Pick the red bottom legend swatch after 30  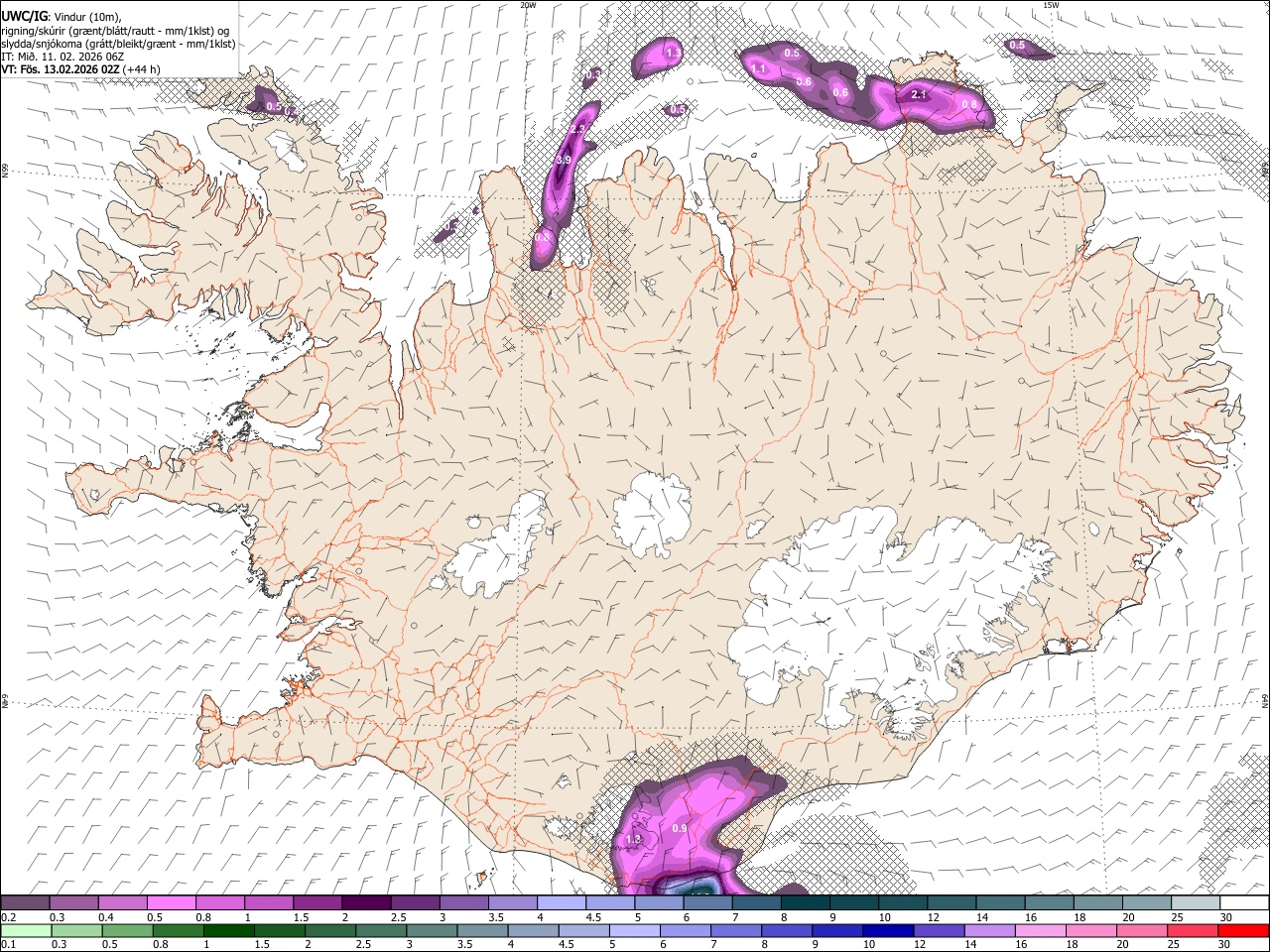tap(1242, 930)
